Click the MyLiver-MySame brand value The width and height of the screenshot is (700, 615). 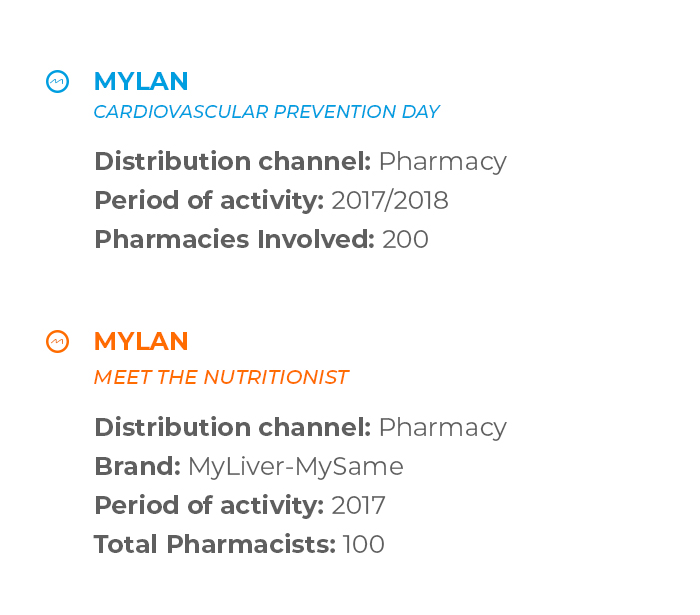[296, 467]
